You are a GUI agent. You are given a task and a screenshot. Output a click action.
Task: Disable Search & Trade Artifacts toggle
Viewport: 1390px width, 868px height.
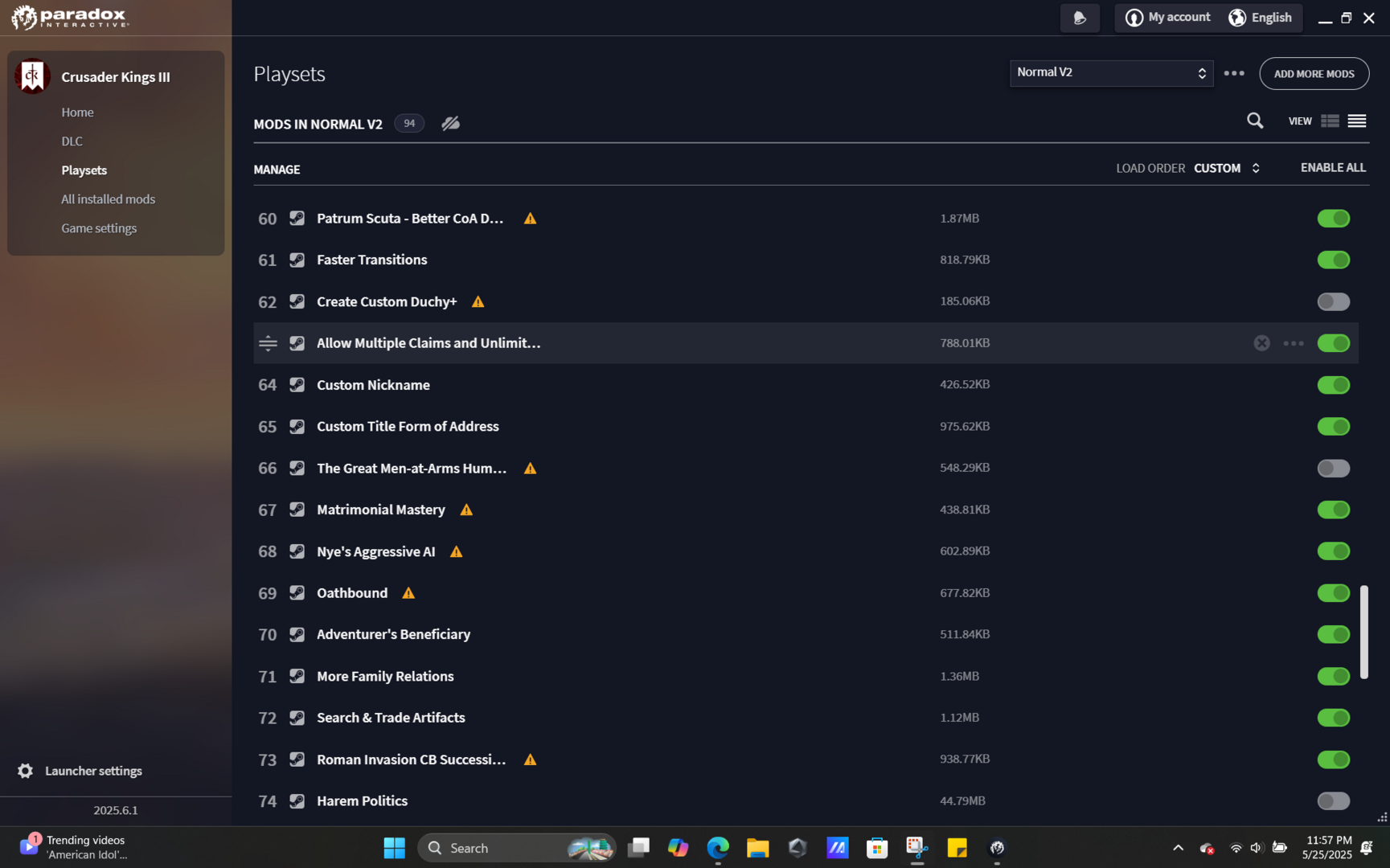pyautogui.click(x=1333, y=718)
